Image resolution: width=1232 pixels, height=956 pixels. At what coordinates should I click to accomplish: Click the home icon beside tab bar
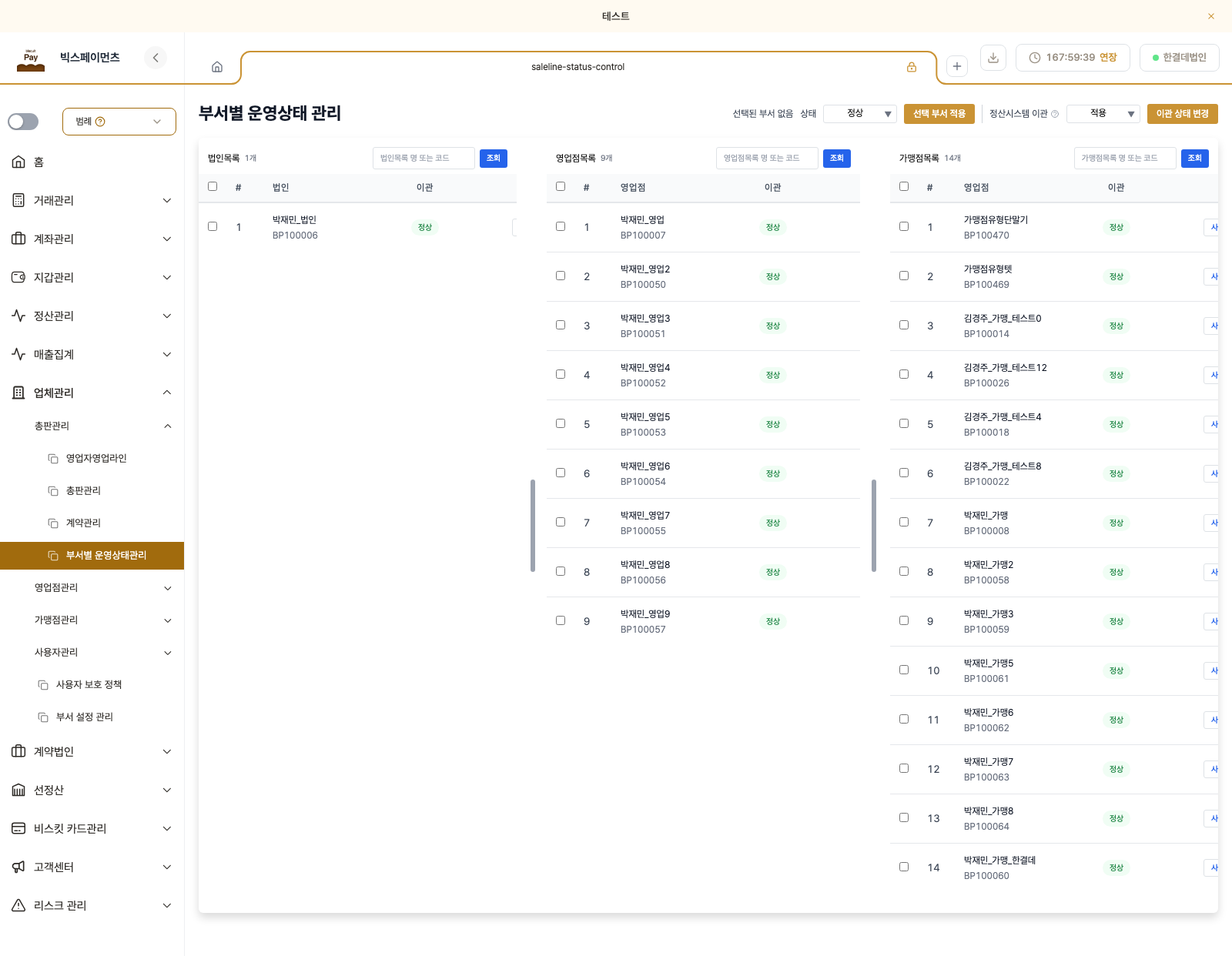(217, 67)
